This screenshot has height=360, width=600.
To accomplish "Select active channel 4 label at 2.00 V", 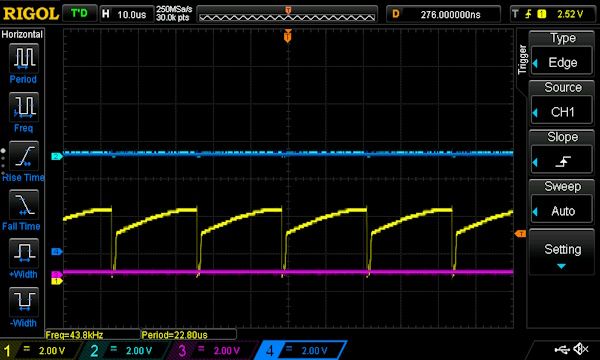I will click(300, 350).
